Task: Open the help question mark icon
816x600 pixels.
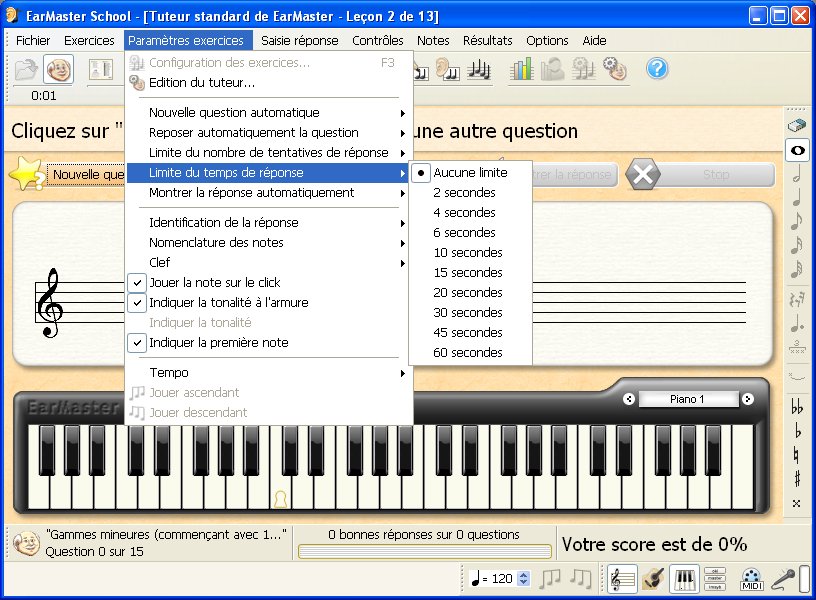Action: click(x=656, y=69)
